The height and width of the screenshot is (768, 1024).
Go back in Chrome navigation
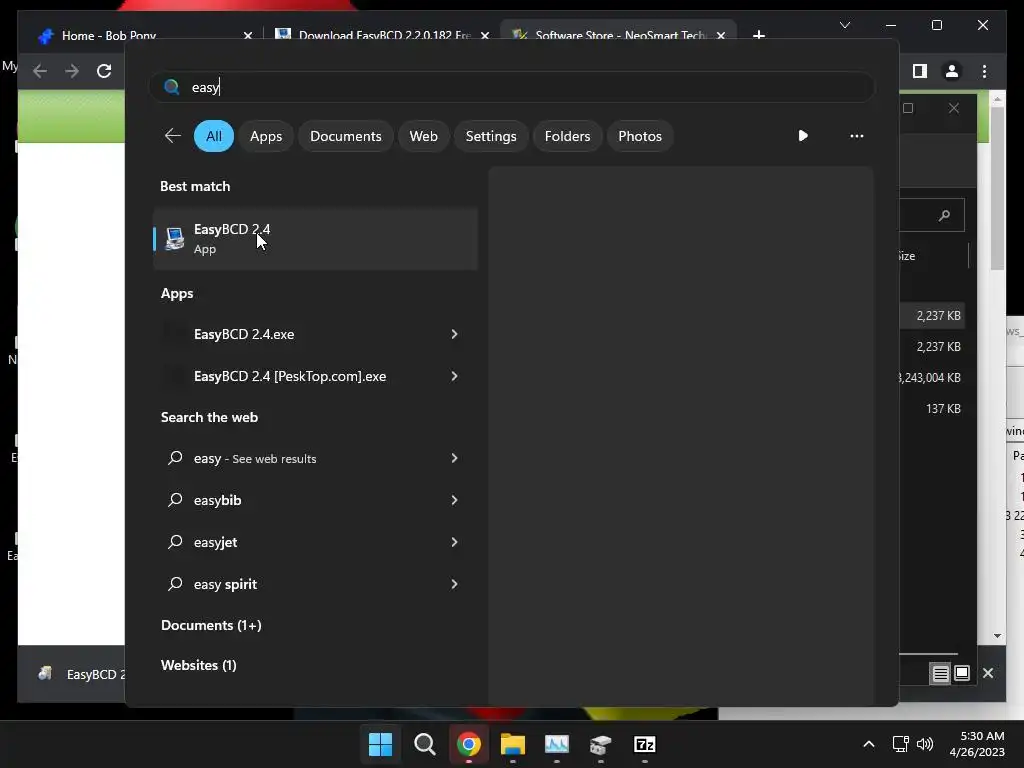coord(40,71)
